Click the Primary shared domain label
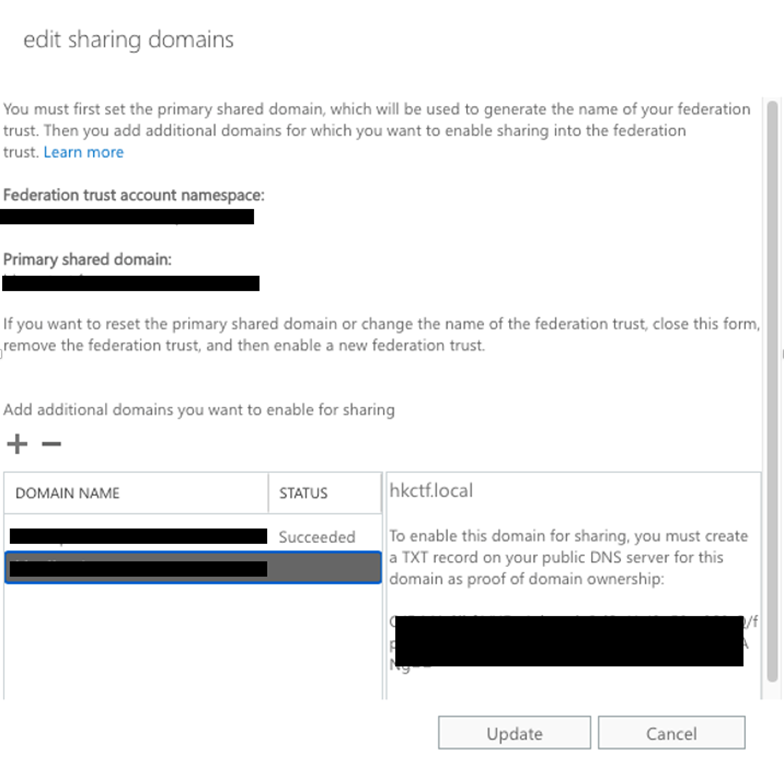784x778 pixels. point(88,260)
